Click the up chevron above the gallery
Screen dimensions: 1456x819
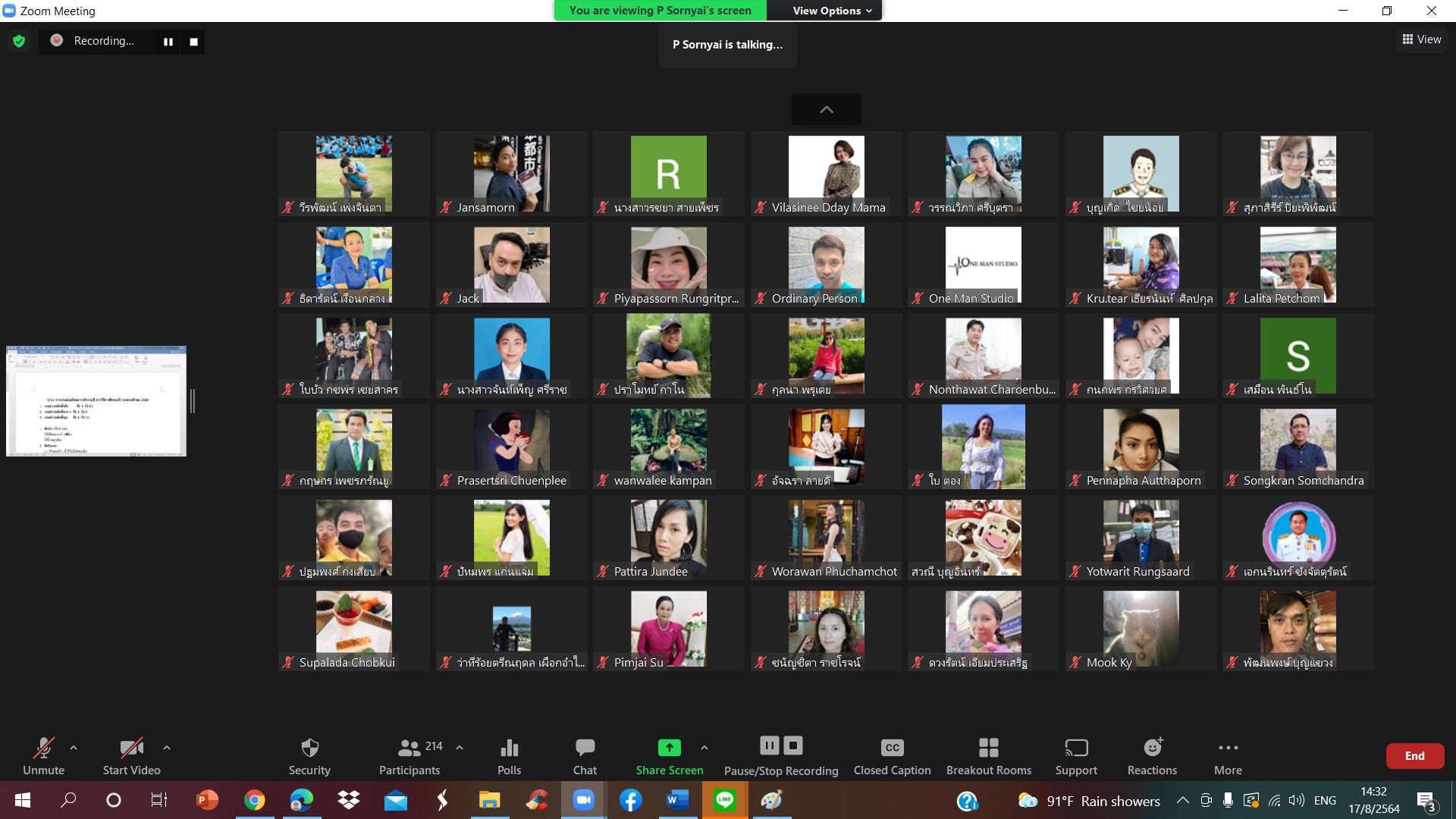click(x=827, y=109)
